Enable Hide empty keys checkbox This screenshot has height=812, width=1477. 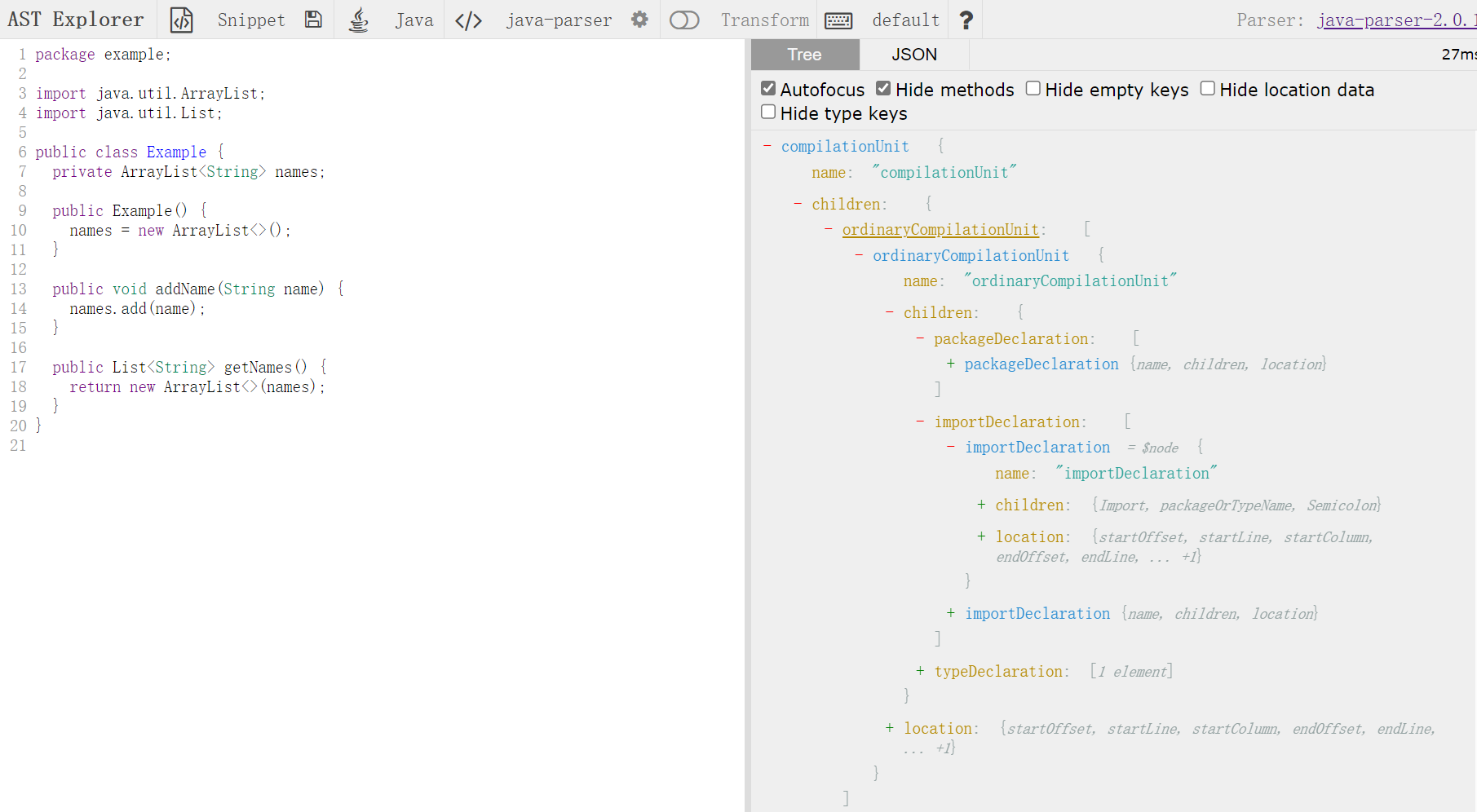1033,89
